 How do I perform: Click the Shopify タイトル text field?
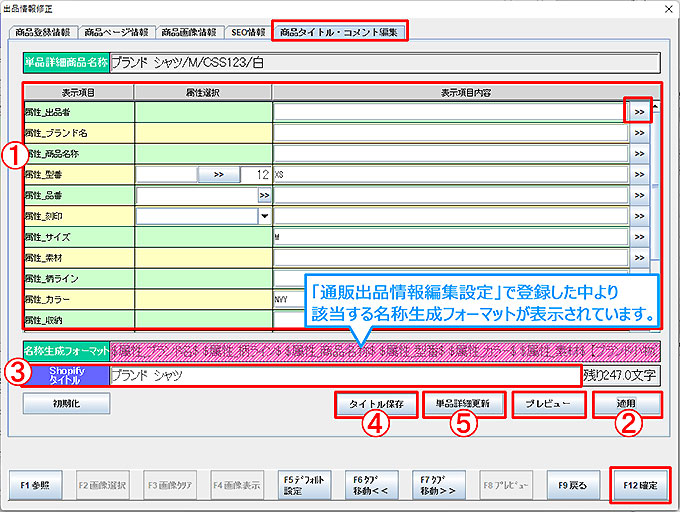(345, 375)
